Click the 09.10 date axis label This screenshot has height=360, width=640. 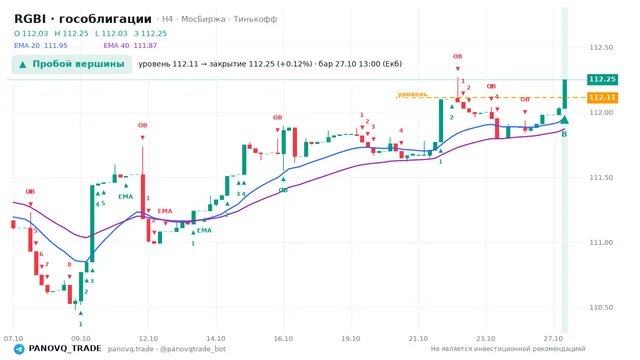pos(81,339)
